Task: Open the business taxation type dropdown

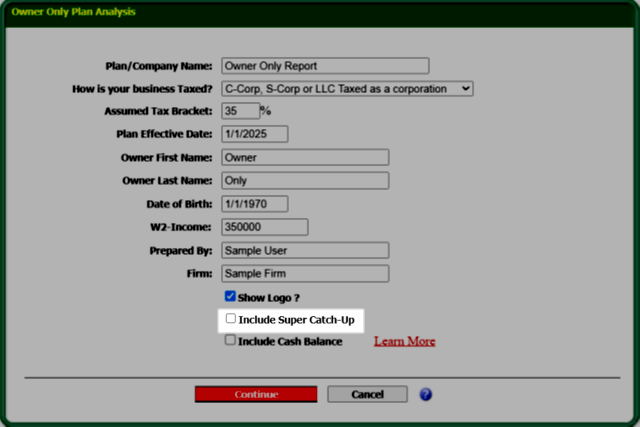Action: point(346,89)
